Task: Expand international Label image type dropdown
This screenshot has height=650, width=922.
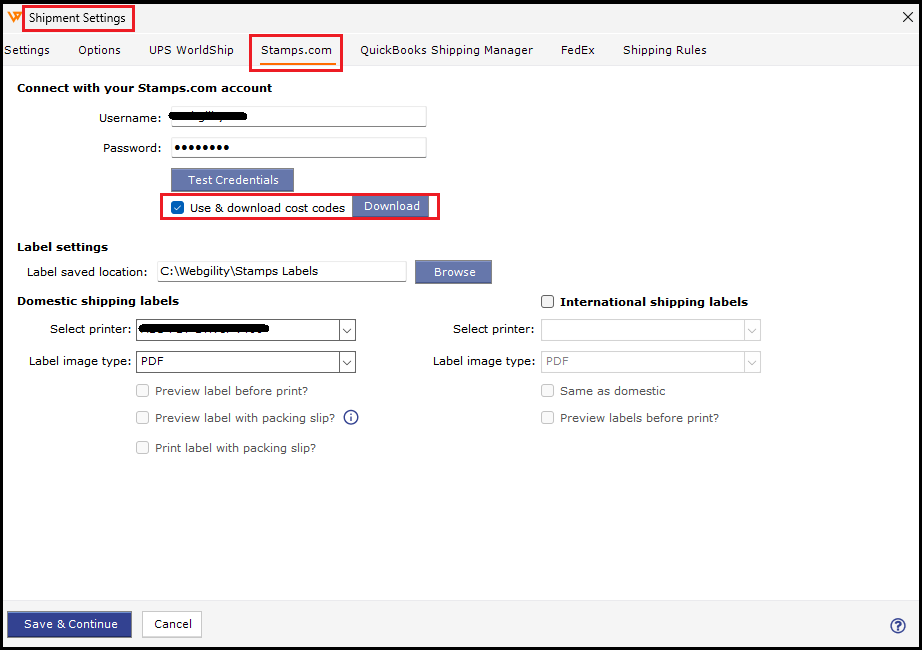Action: click(752, 362)
